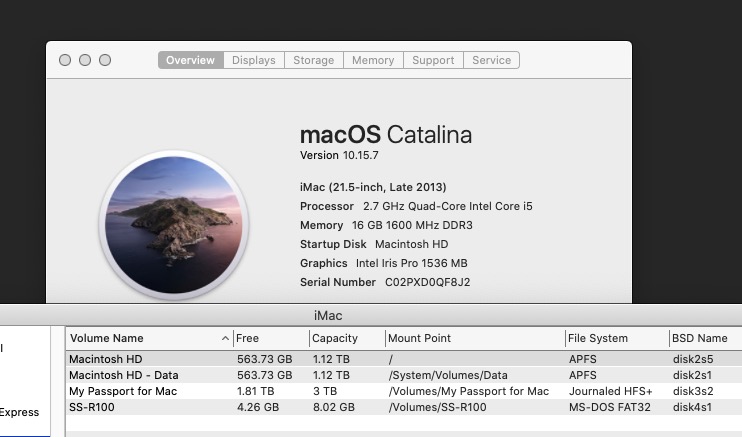The width and height of the screenshot is (742, 437).
Task: Click the disk4s1 BSD name
Action: coord(692,407)
